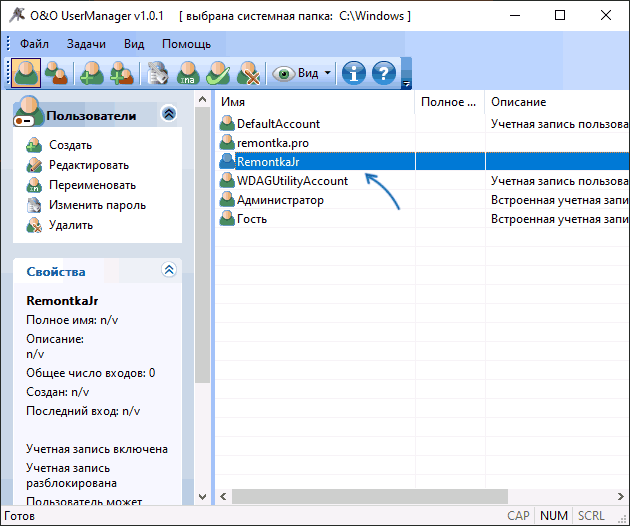Click the Создать icon in sidebar
This screenshot has height=526, width=630.
coord(34,145)
